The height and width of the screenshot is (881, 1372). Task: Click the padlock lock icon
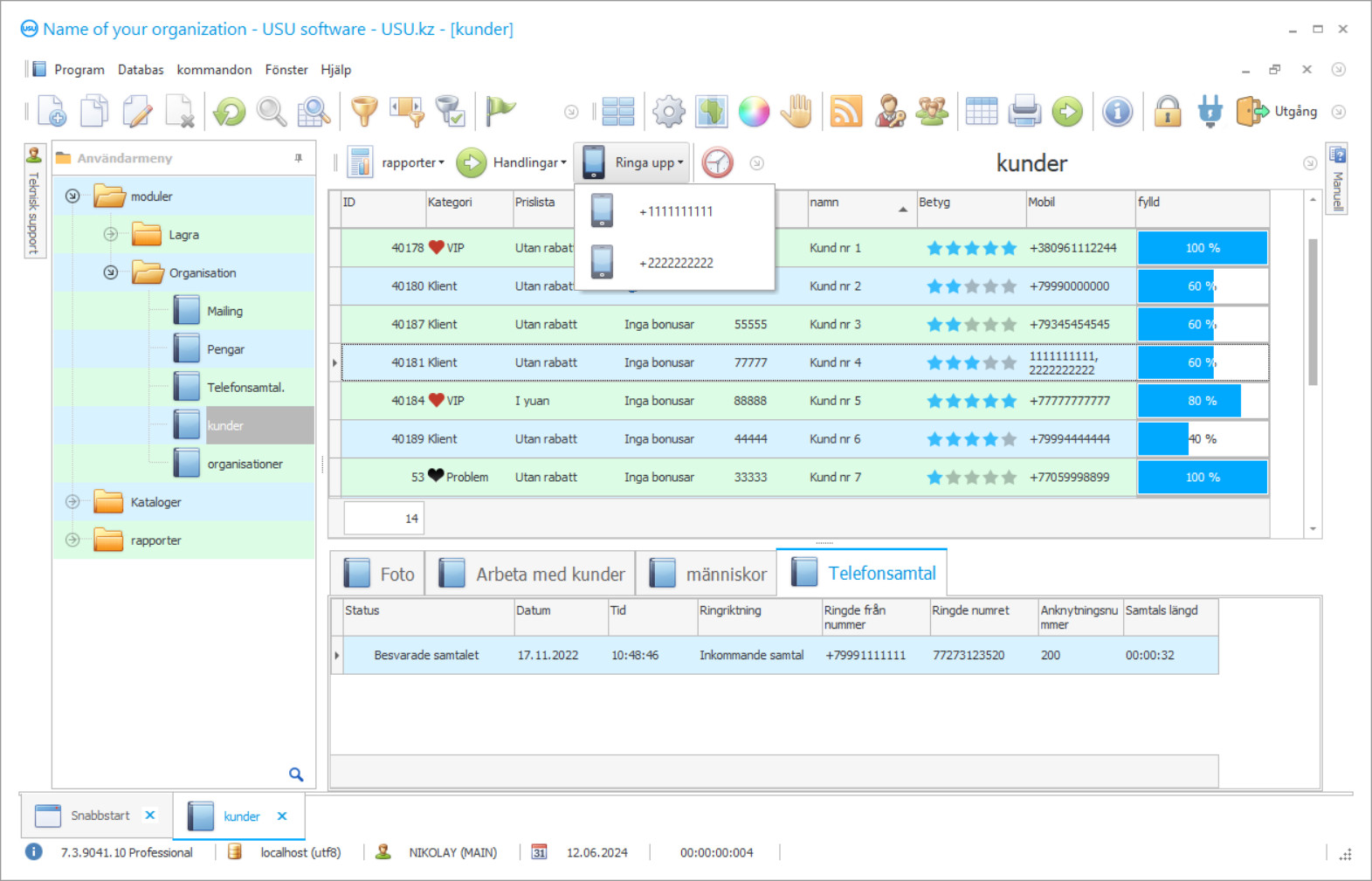(x=1167, y=112)
